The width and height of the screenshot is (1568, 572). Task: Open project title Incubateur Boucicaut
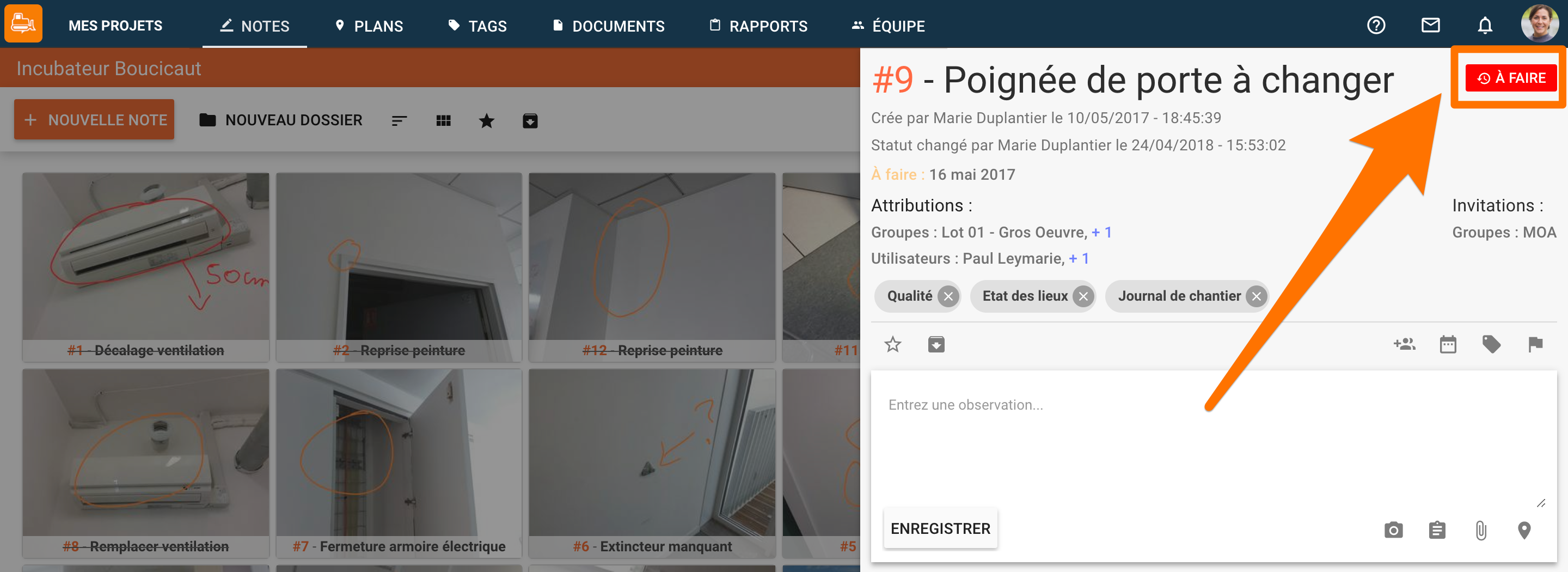click(x=108, y=68)
